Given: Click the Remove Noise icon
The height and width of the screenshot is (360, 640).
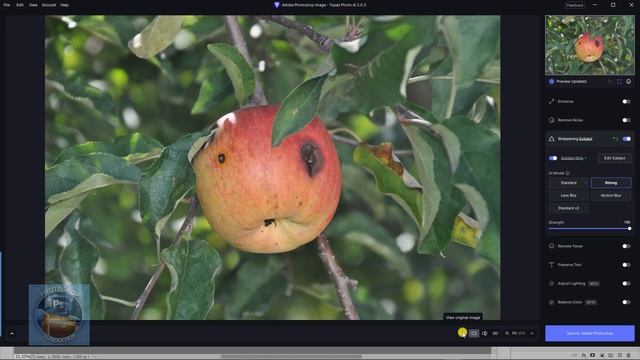Looking at the screenshot, I should point(551,120).
